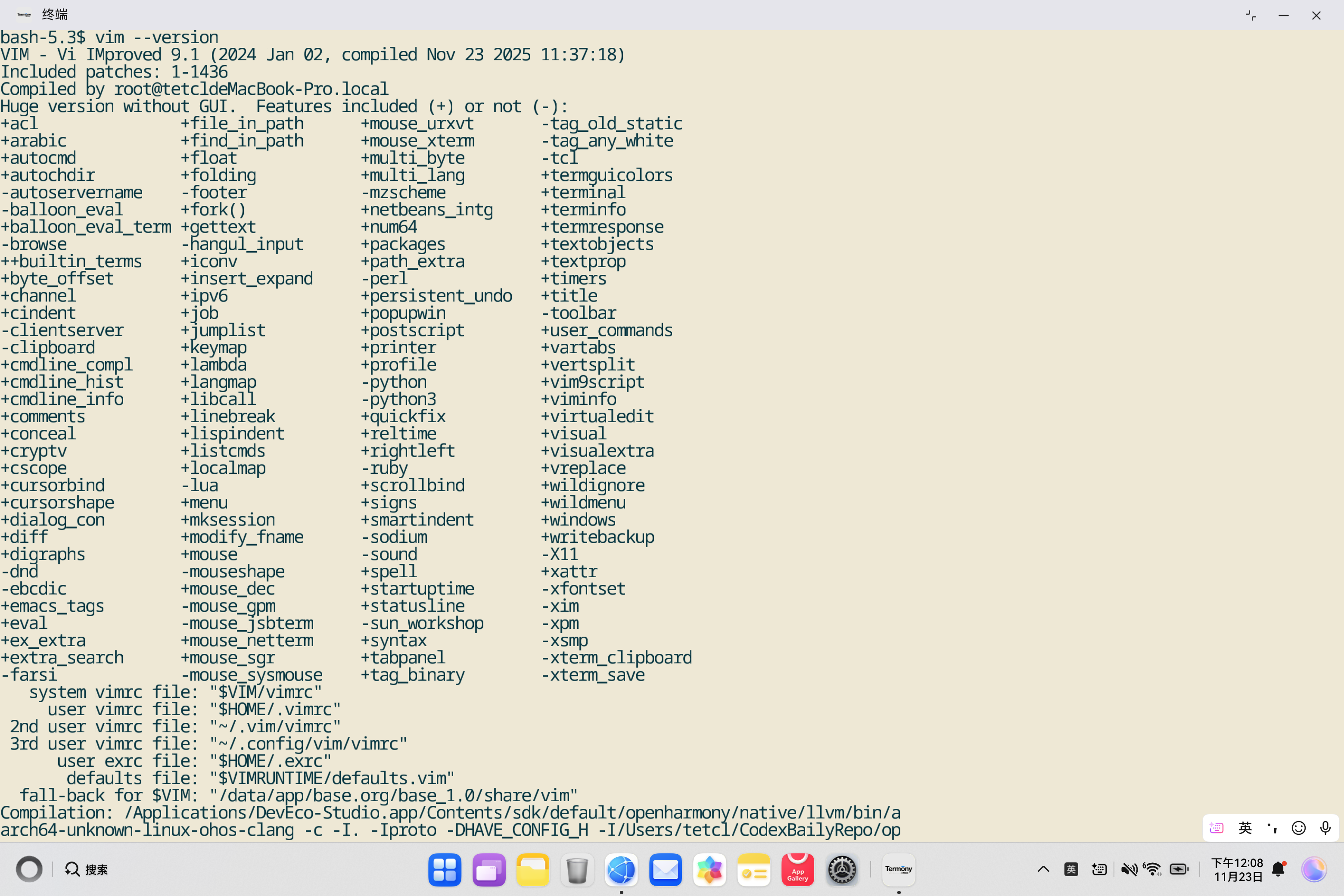Click the 搜索 search button
1344x896 pixels.
(x=87, y=870)
